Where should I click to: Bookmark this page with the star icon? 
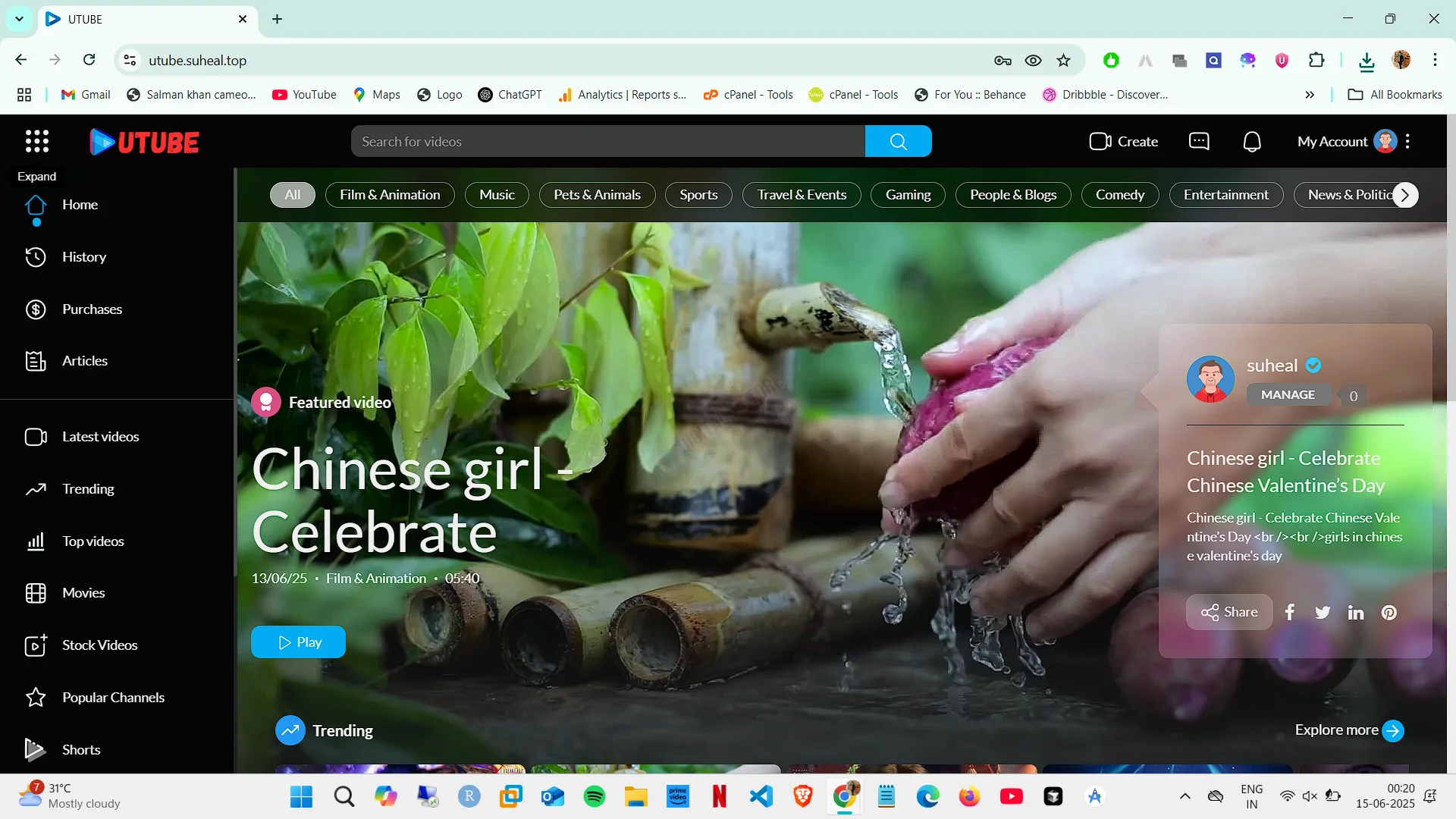[x=1064, y=61]
